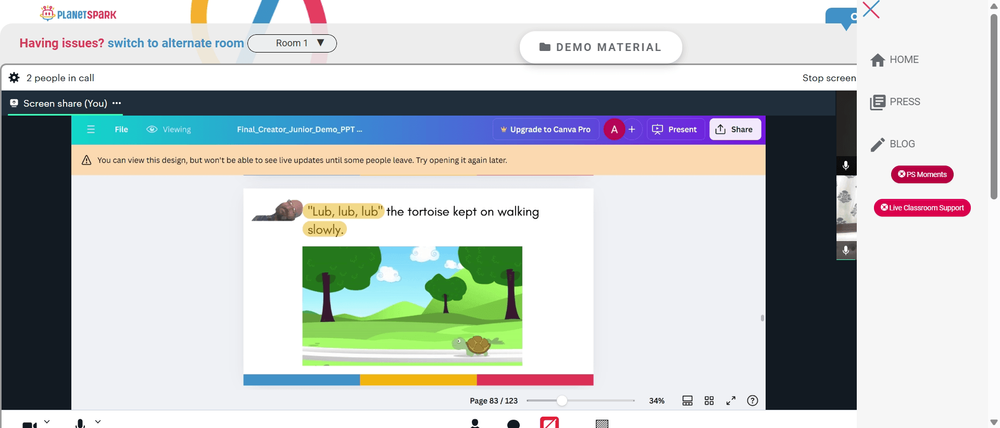Click the red stop screen share icon

549,423
